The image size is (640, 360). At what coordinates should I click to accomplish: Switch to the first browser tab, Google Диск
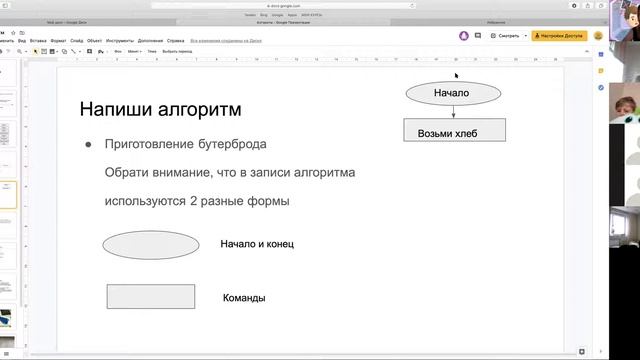tap(67, 22)
